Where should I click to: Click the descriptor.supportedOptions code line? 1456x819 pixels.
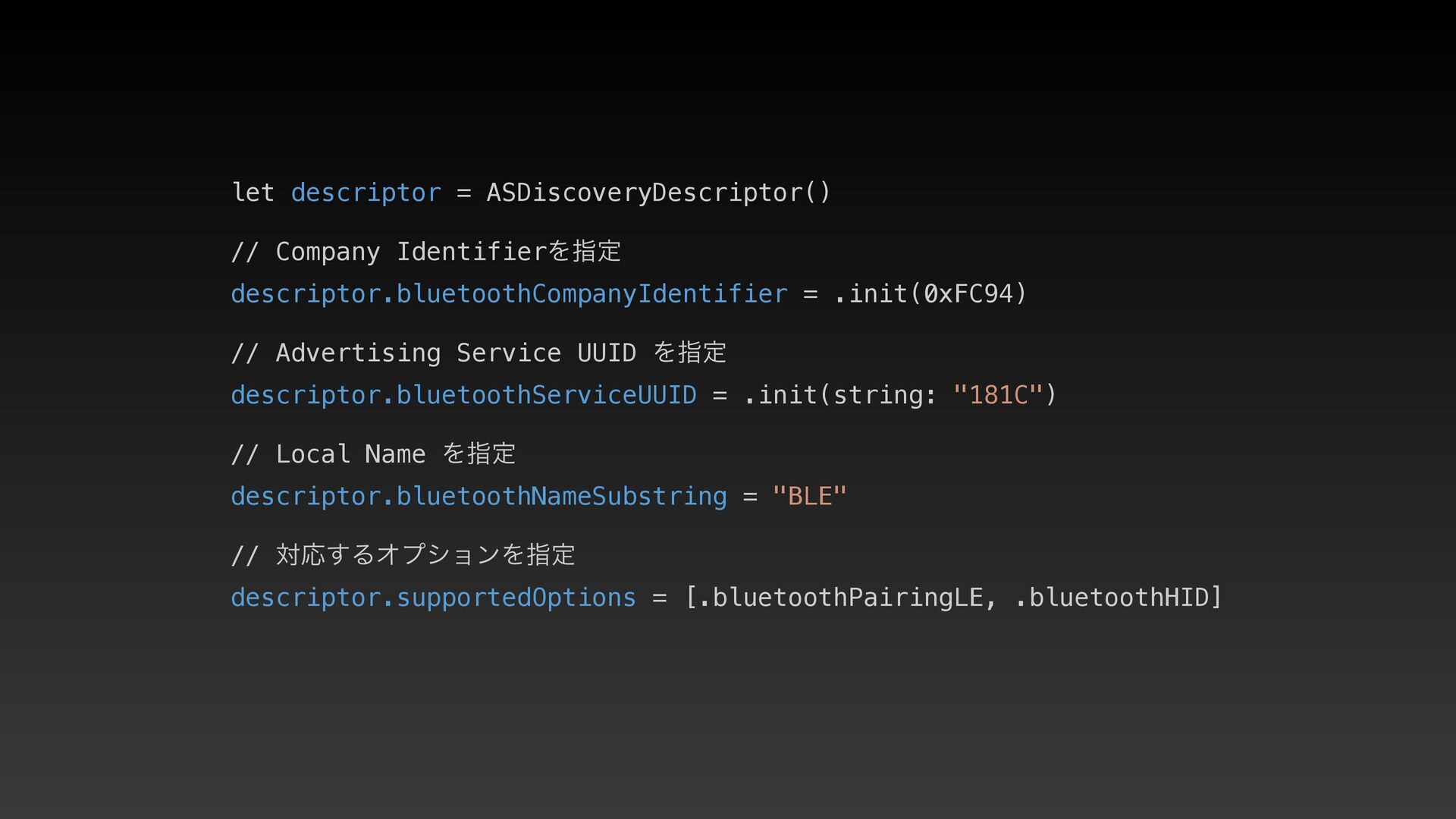tap(726, 598)
